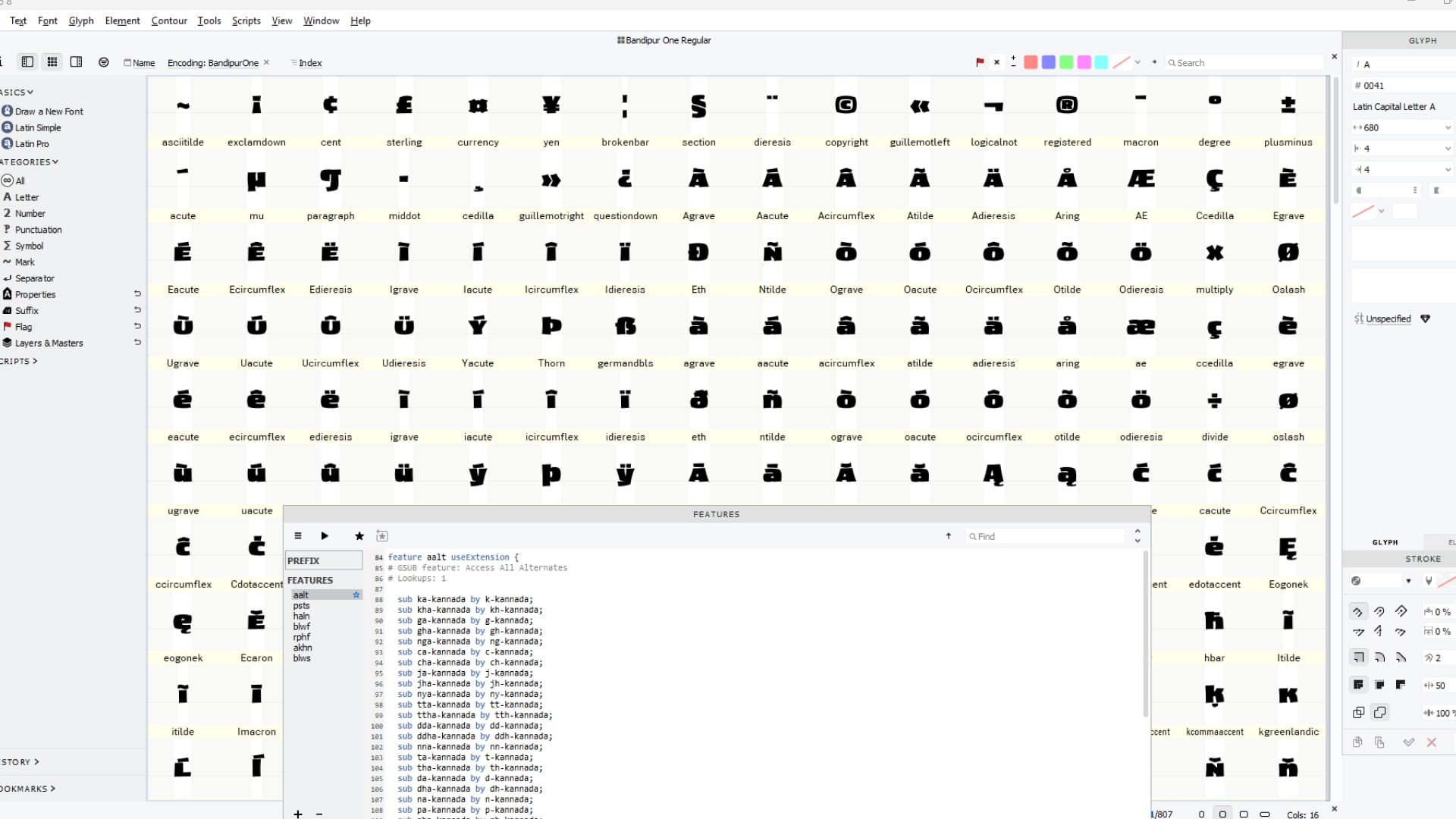Click the starred favorites icon in Features panel

(x=359, y=536)
